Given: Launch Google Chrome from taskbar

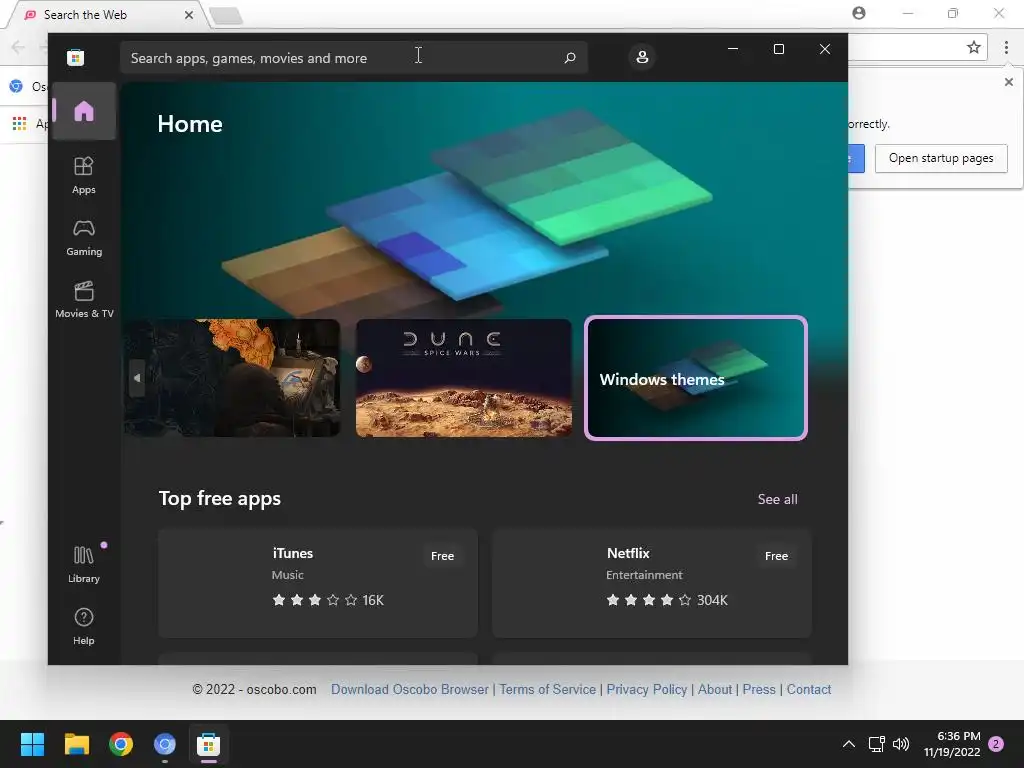Looking at the screenshot, I should pyautogui.click(x=121, y=744).
